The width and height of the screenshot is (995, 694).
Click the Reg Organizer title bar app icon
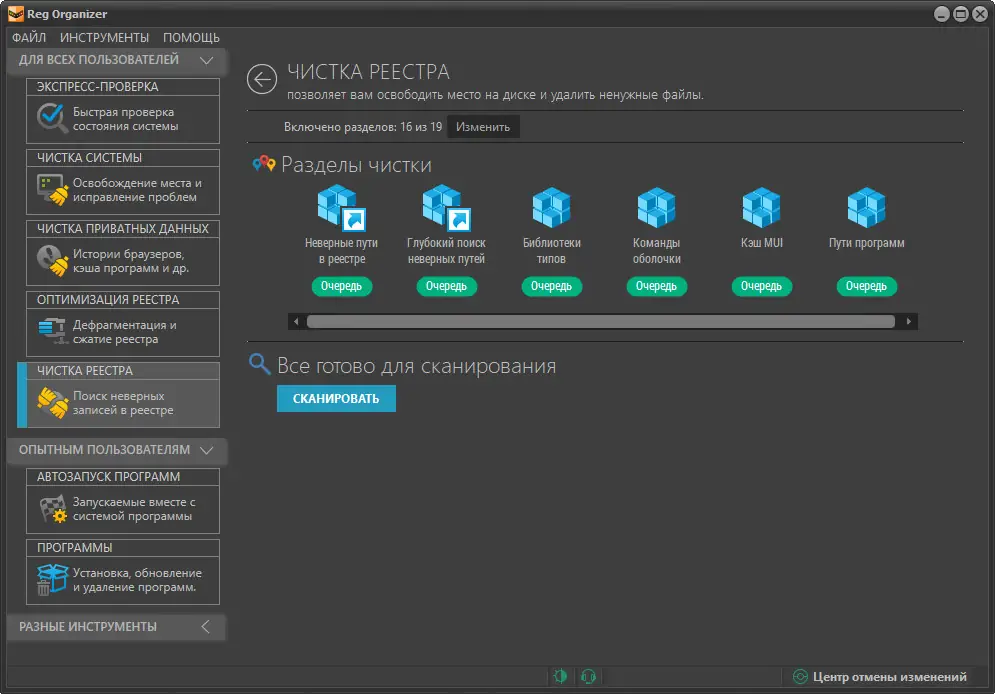15,14
